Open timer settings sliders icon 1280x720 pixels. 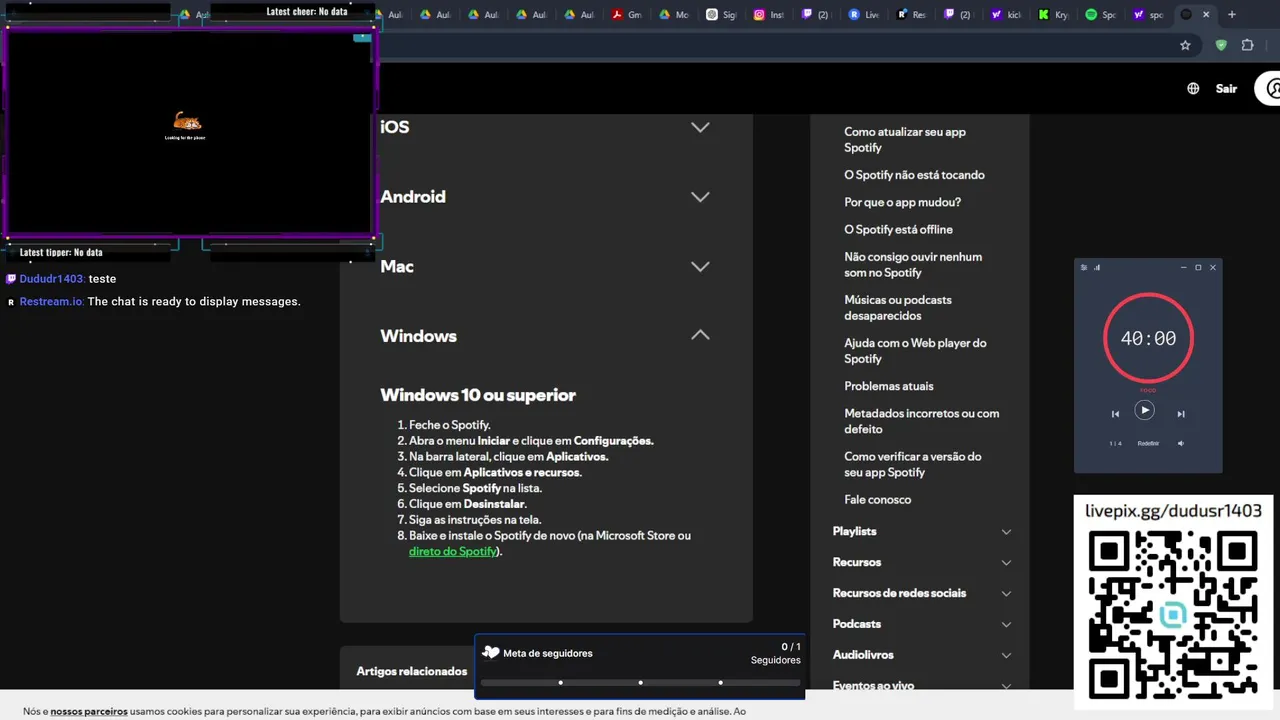[x=1084, y=267]
